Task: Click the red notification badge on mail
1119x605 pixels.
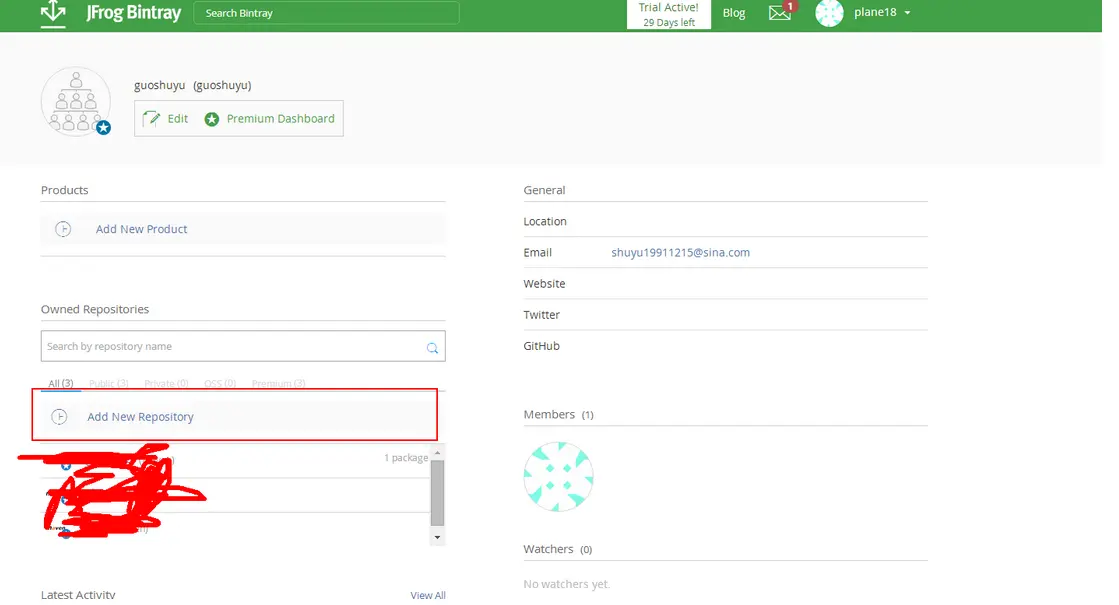Action: coord(790,6)
